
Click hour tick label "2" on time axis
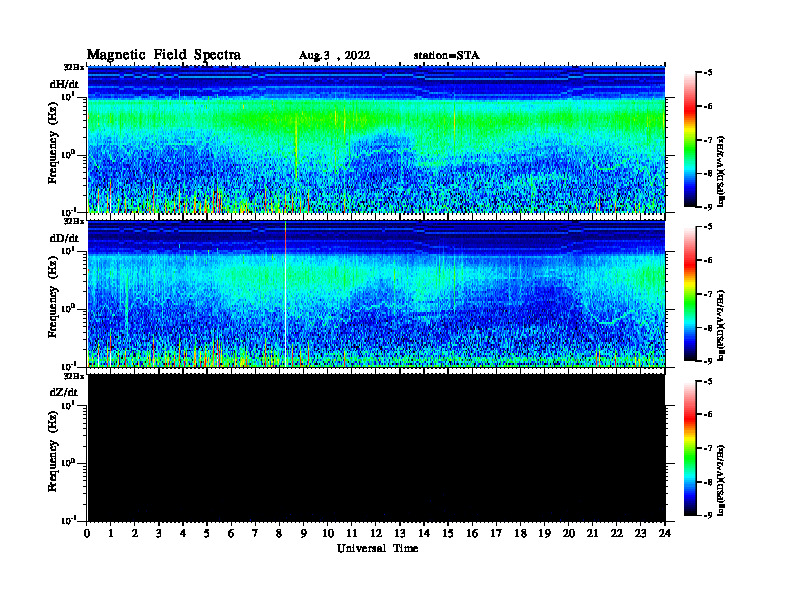click(x=135, y=533)
